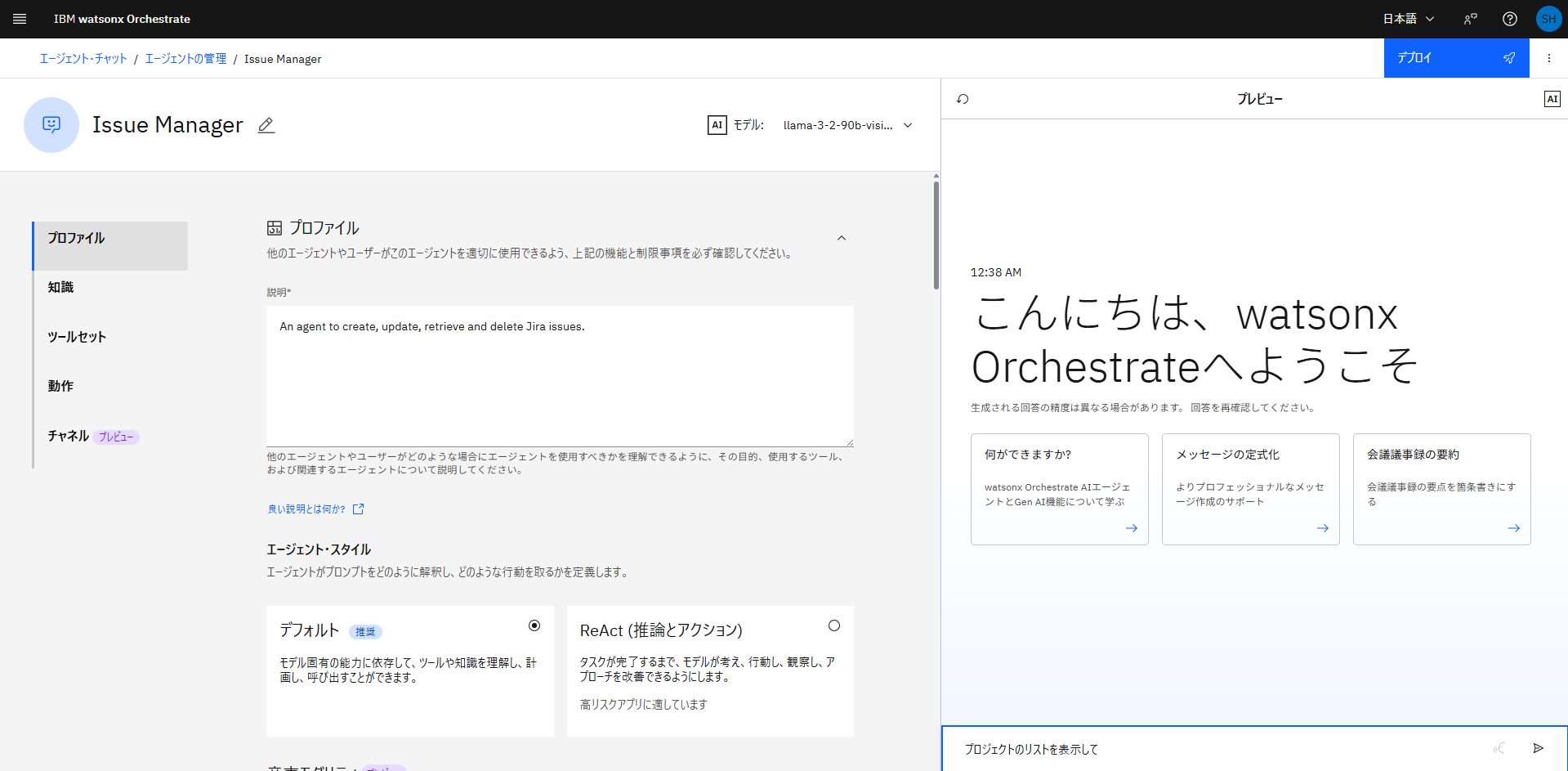Click the preview reset refresh icon
The image size is (1568, 771).
(963, 99)
